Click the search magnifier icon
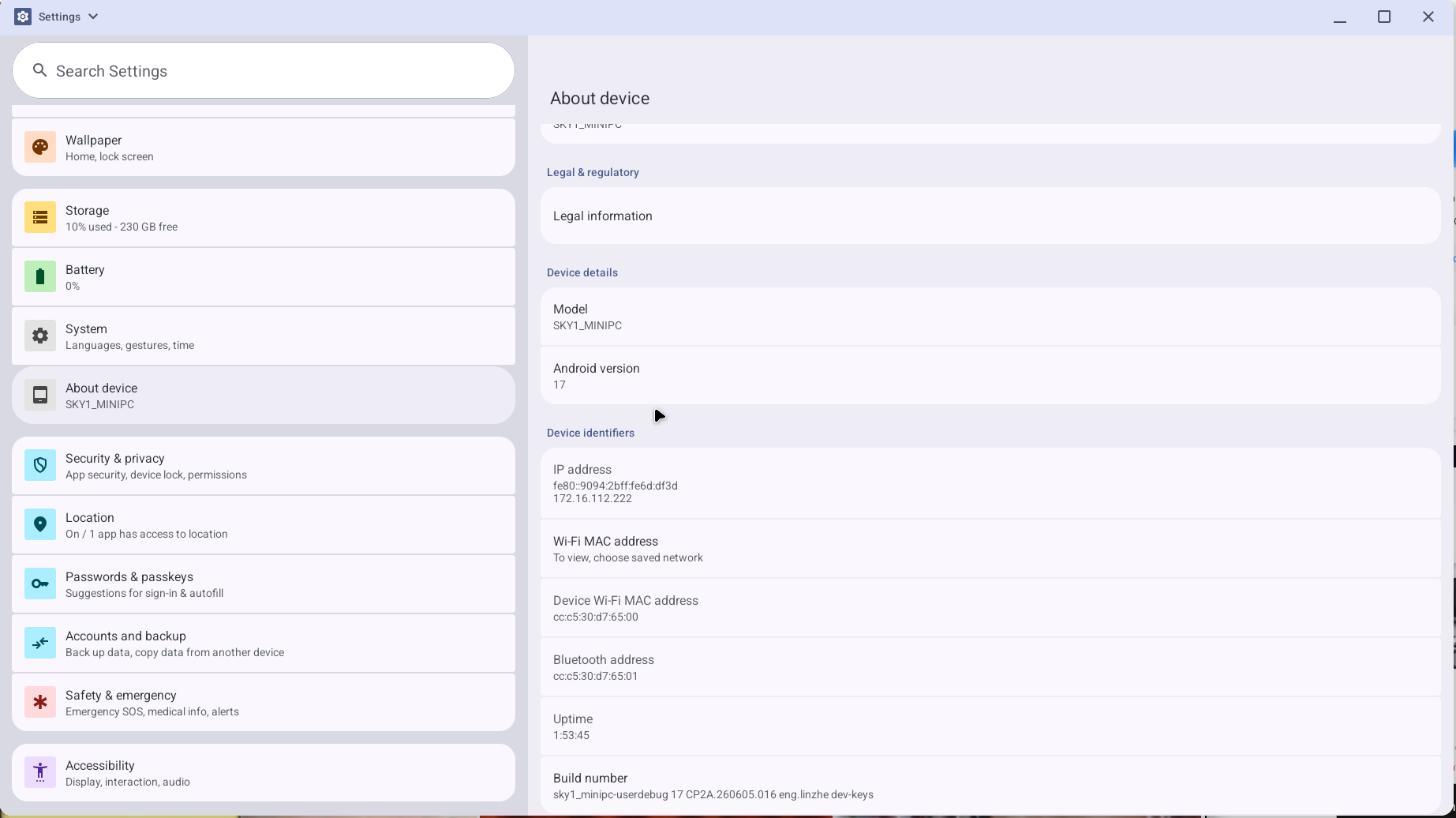The height and width of the screenshot is (818, 1456). point(39,71)
